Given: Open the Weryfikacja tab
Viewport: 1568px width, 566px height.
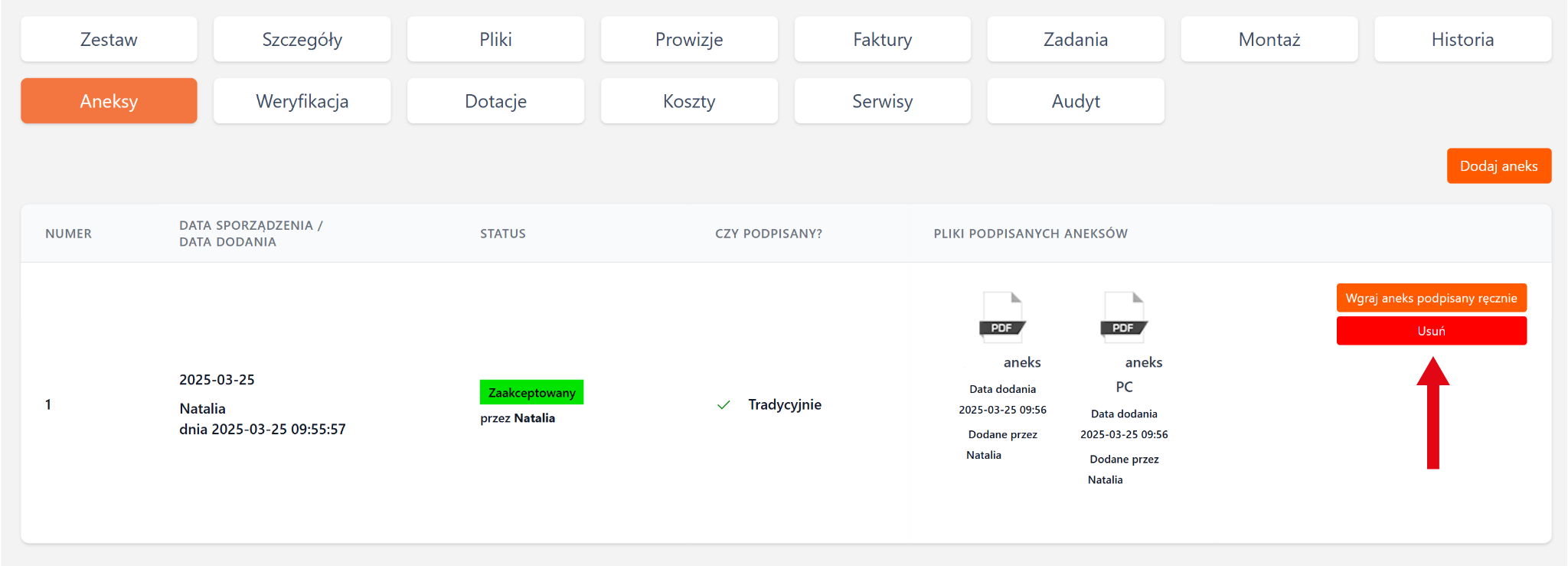Looking at the screenshot, I should (x=302, y=101).
